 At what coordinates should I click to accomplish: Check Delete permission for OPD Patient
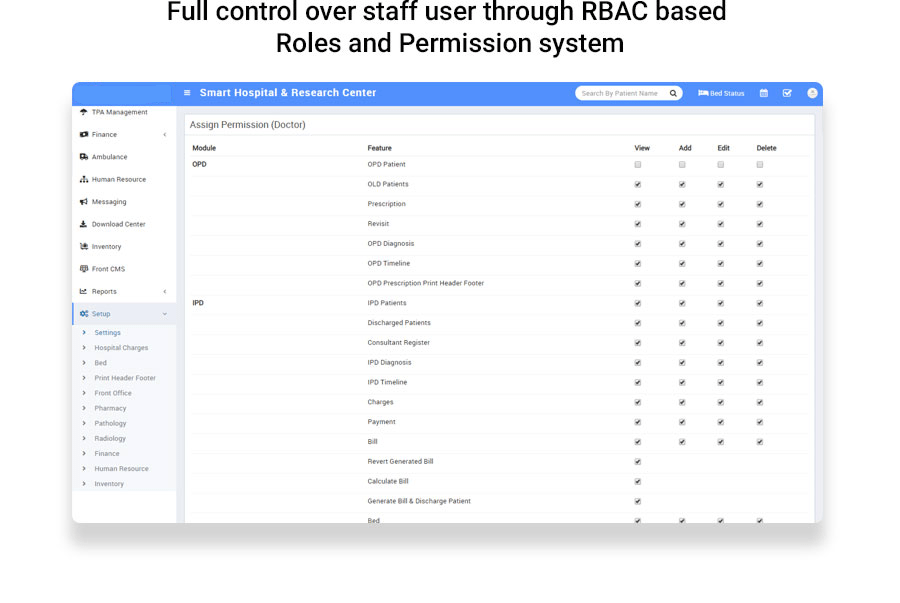(x=760, y=164)
